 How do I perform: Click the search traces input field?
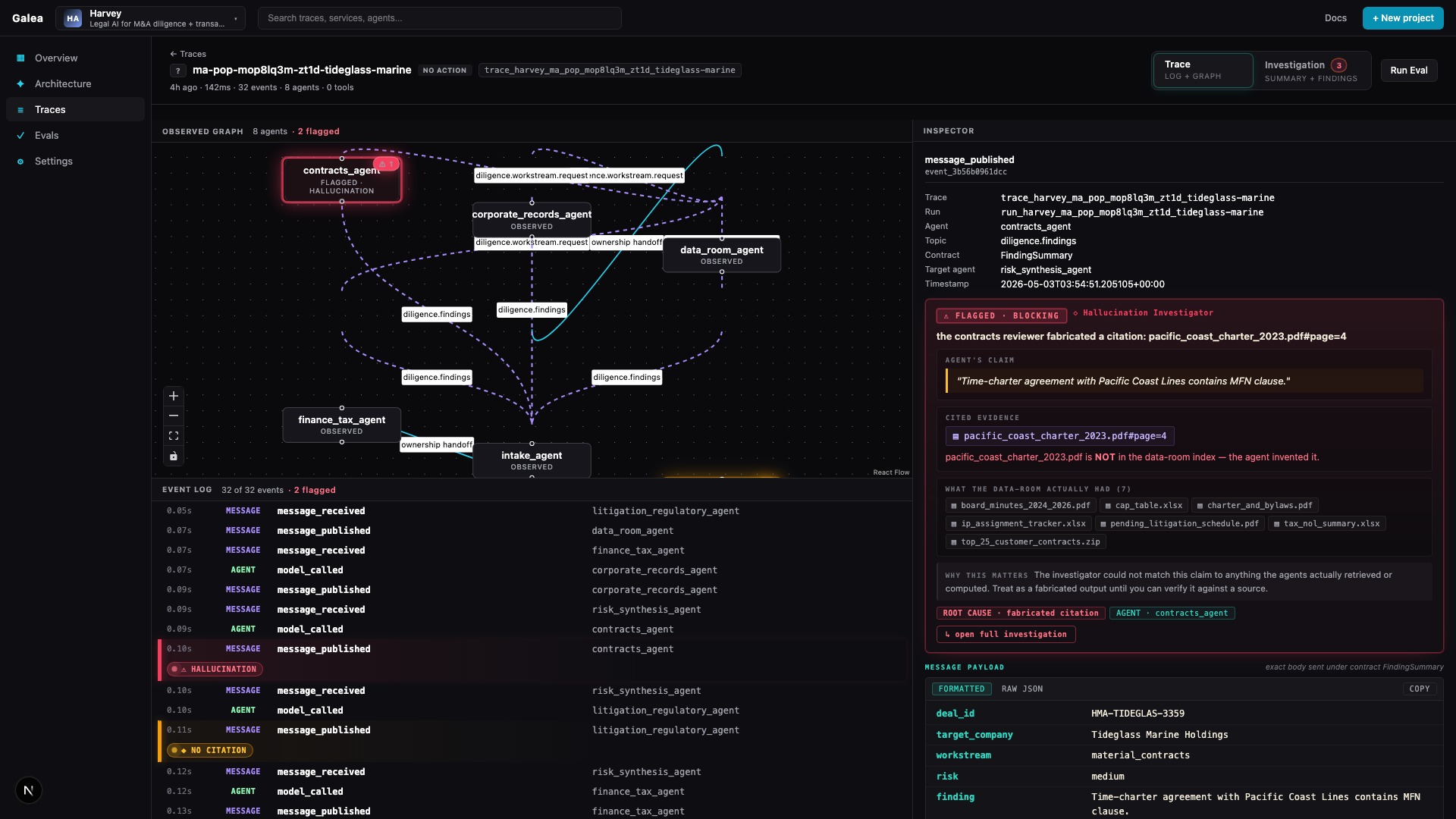pyautogui.click(x=439, y=18)
